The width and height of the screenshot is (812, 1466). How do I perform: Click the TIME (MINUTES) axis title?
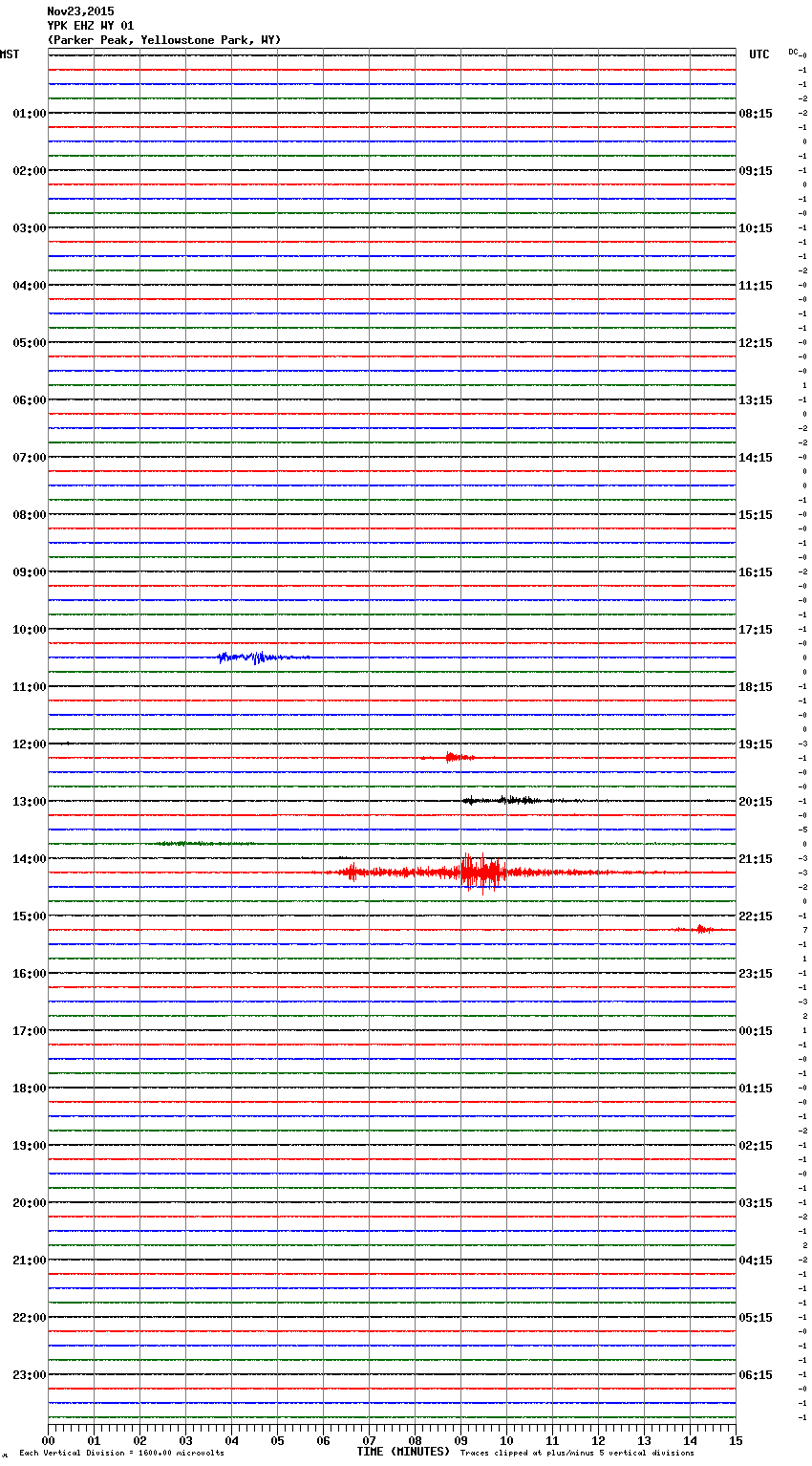(x=403, y=1452)
